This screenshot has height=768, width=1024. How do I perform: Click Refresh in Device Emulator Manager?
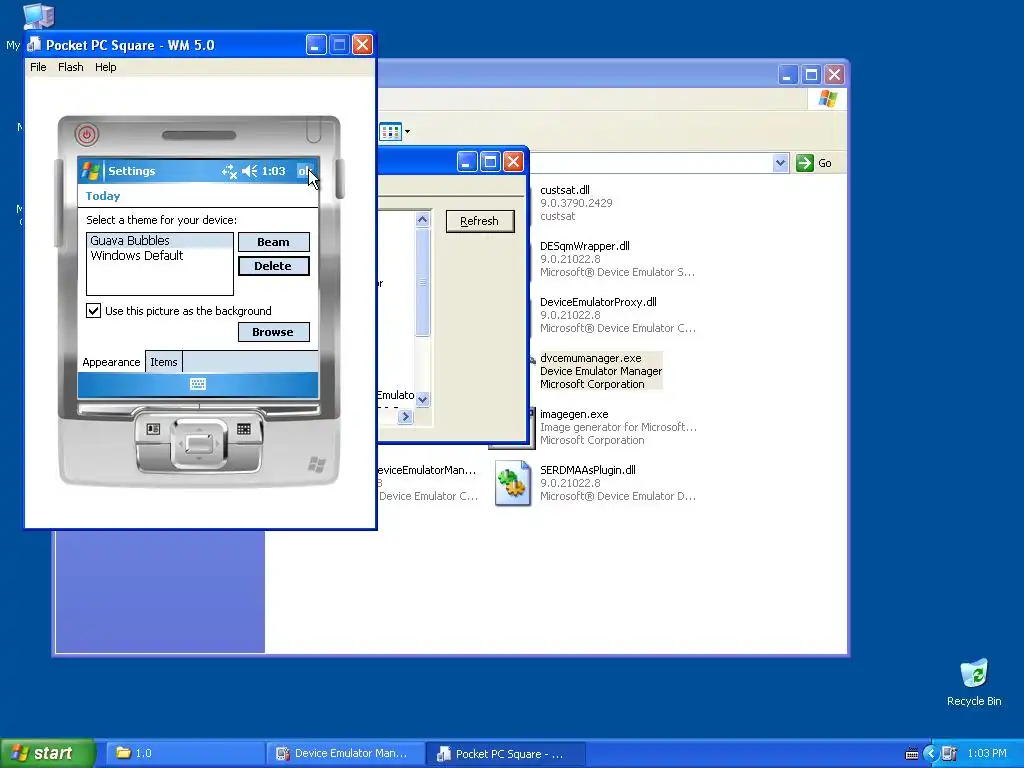tap(480, 221)
